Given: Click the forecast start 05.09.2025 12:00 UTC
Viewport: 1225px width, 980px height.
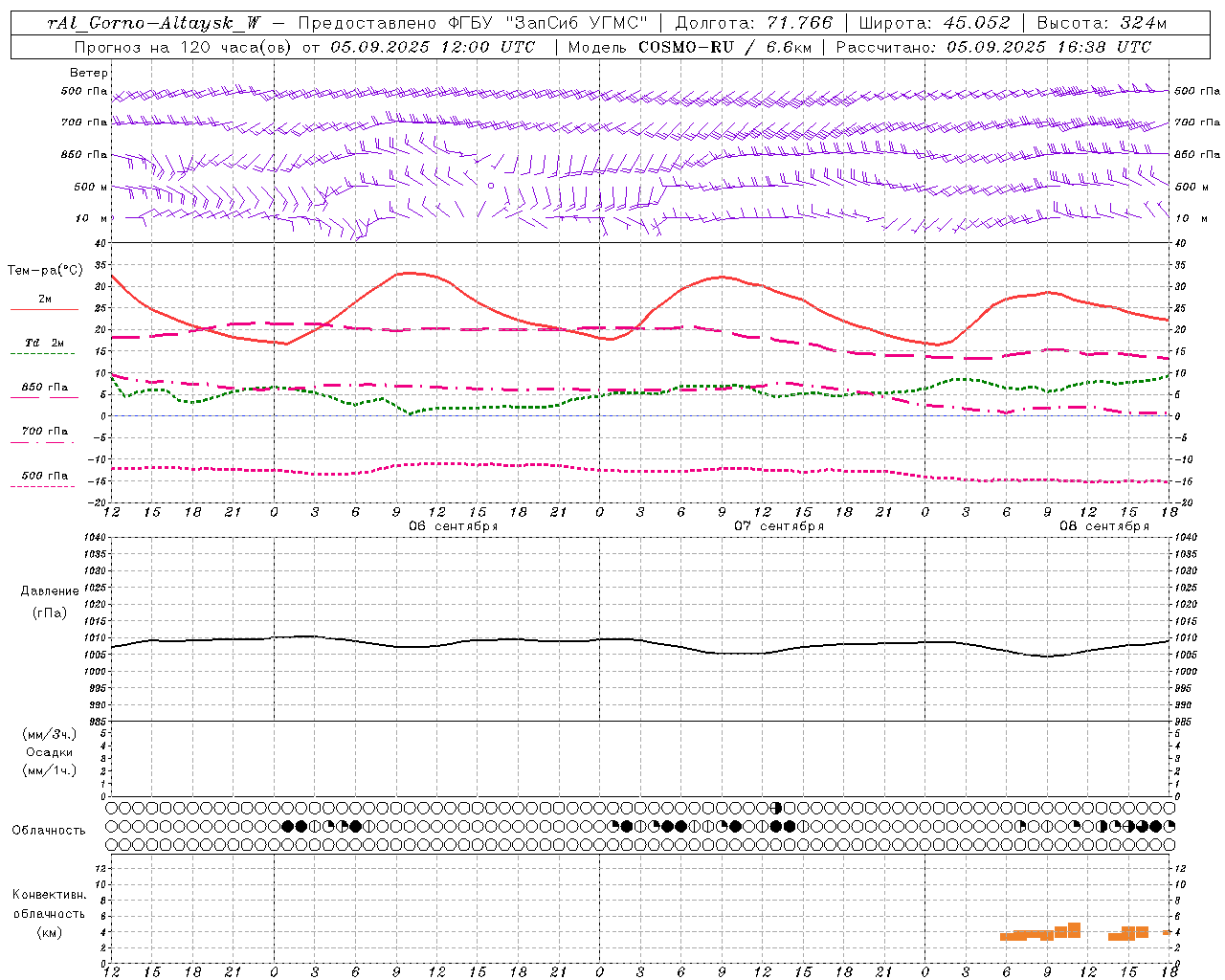Looking at the screenshot, I should [433, 47].
